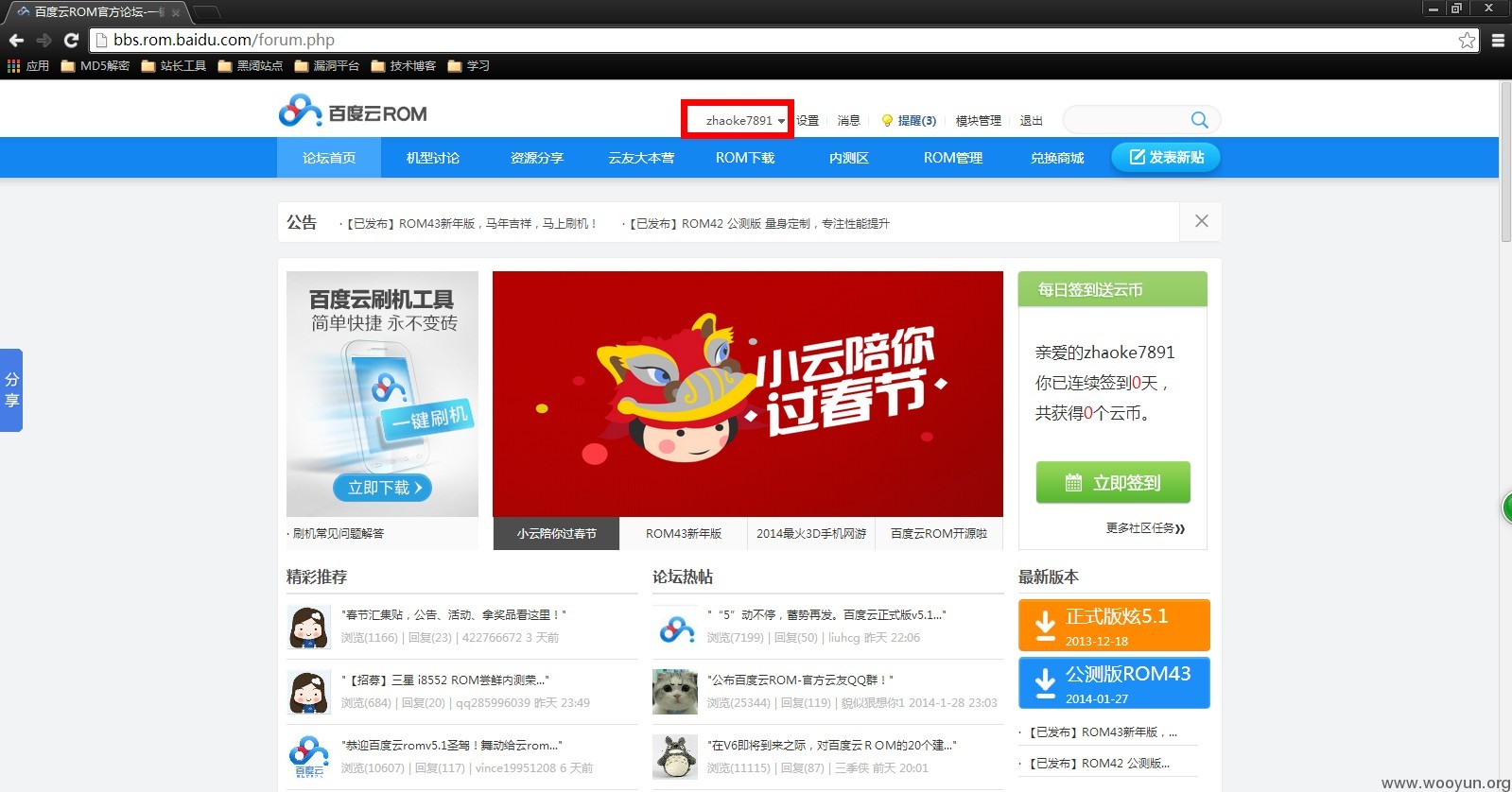Open 学习 bookmark folder
The height and width of the screenshot is (792, 1512).
click(x=469, y=66)
